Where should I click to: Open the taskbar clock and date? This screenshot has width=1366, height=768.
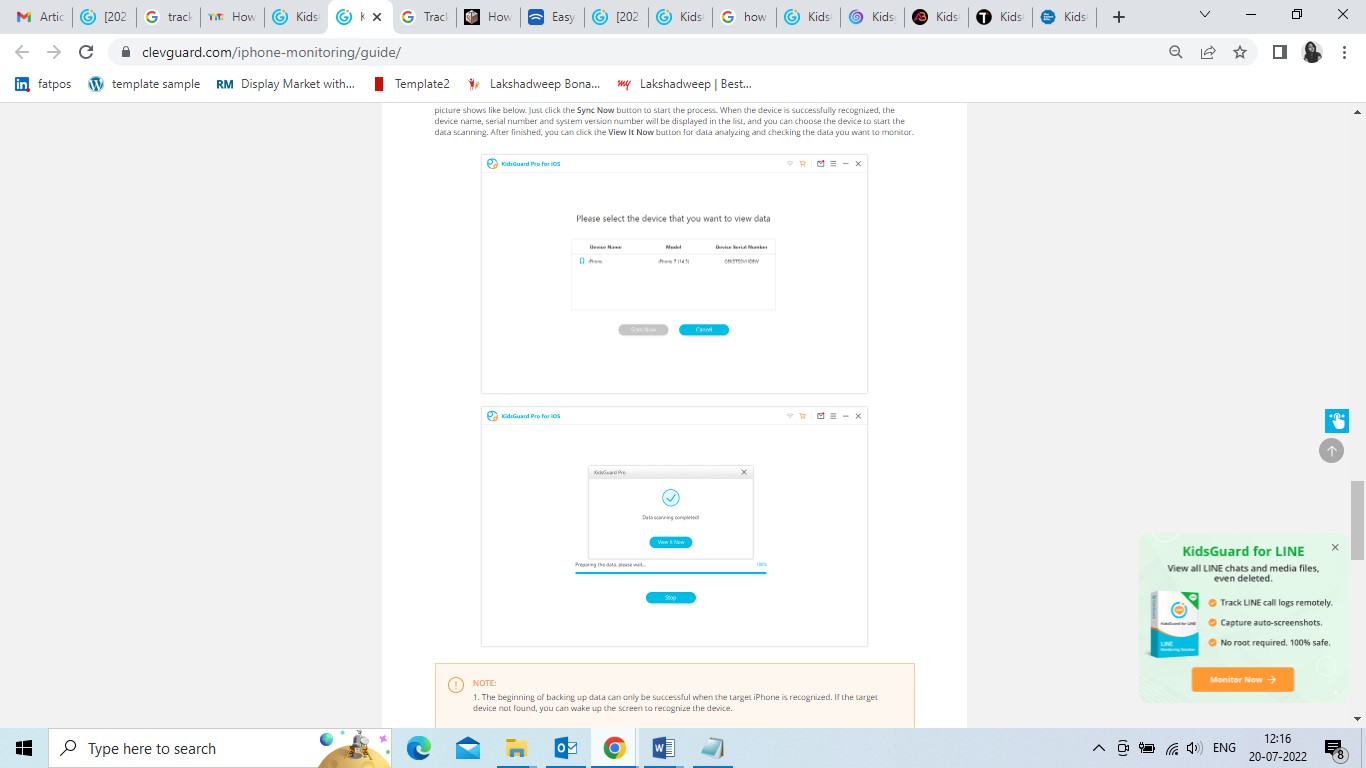1276,748
